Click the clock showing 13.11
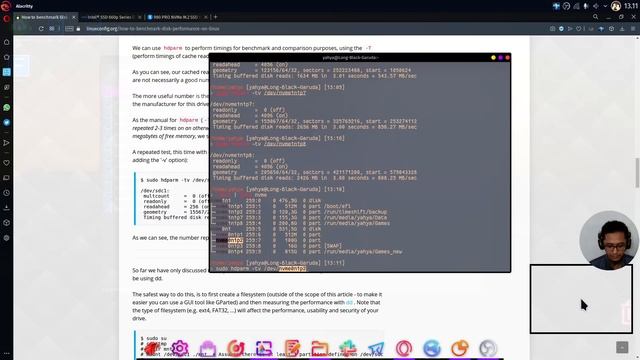640x360 pixels. (631, 6)
